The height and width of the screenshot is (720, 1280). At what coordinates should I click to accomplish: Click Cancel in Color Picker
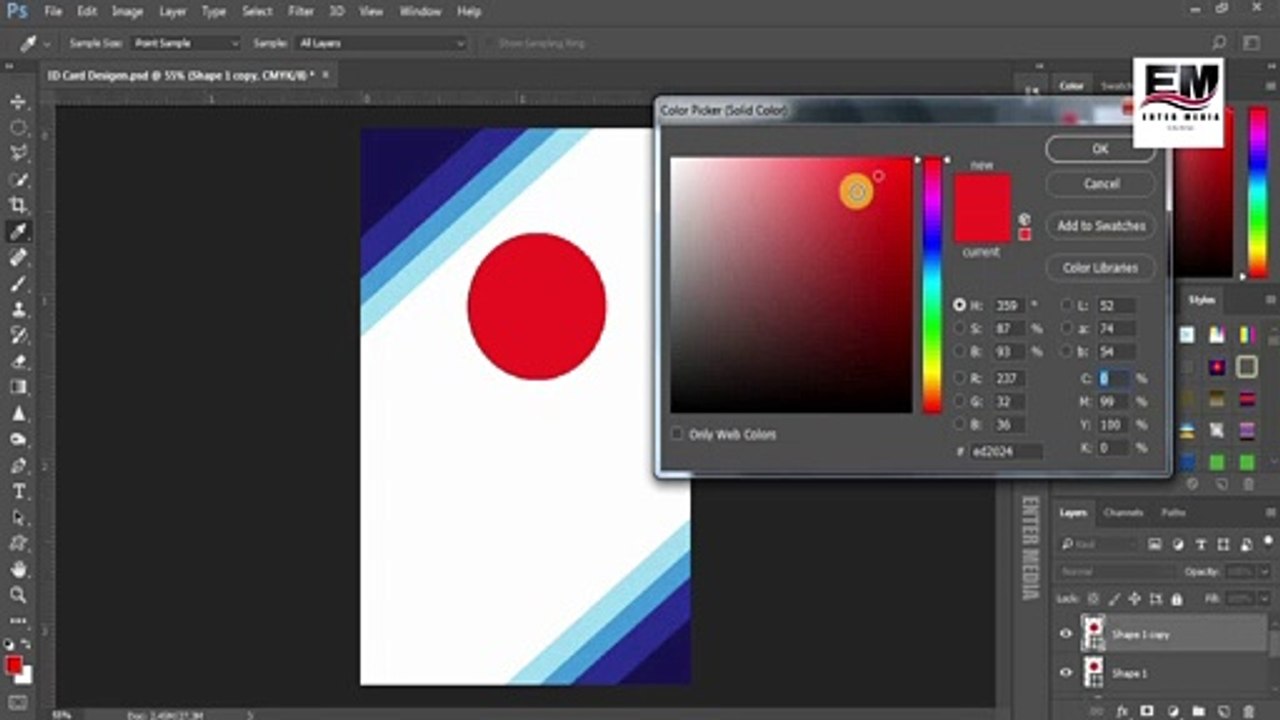tap(1100, 184)
